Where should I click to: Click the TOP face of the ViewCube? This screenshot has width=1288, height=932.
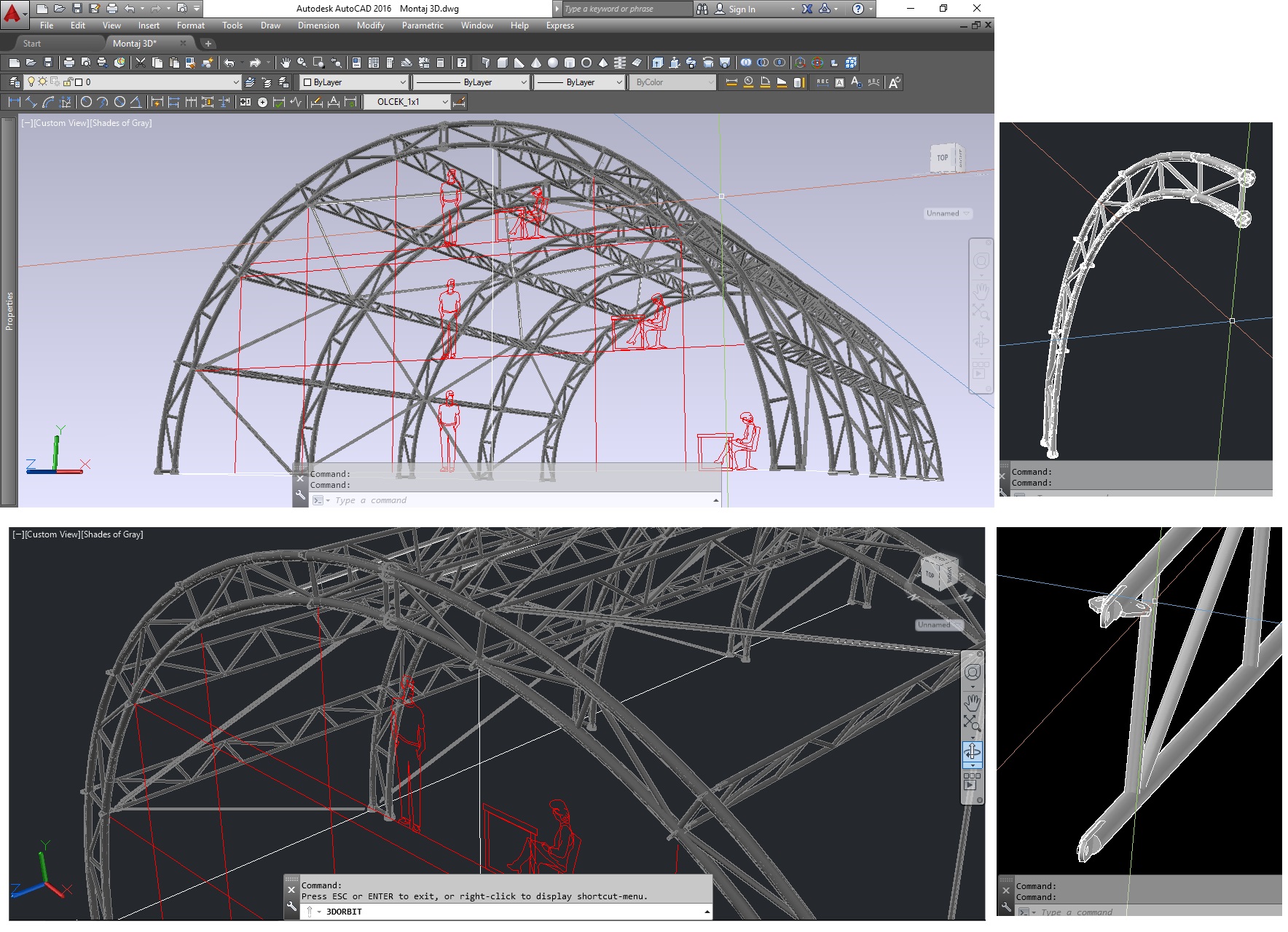[943, 157]
